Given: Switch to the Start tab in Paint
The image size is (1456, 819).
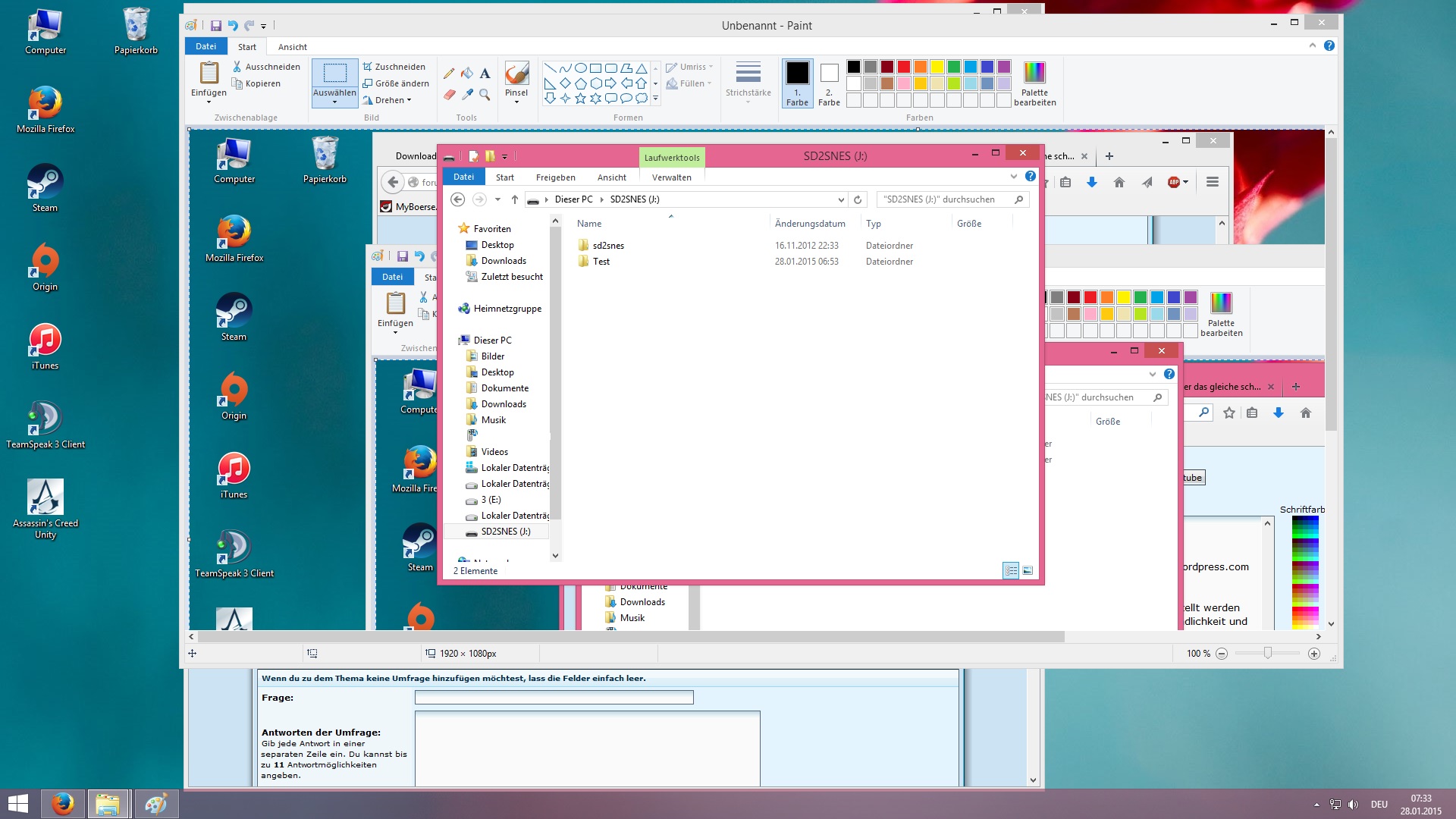Looking at the screenshot, I should pyautogui.click(x=247, y=47).
